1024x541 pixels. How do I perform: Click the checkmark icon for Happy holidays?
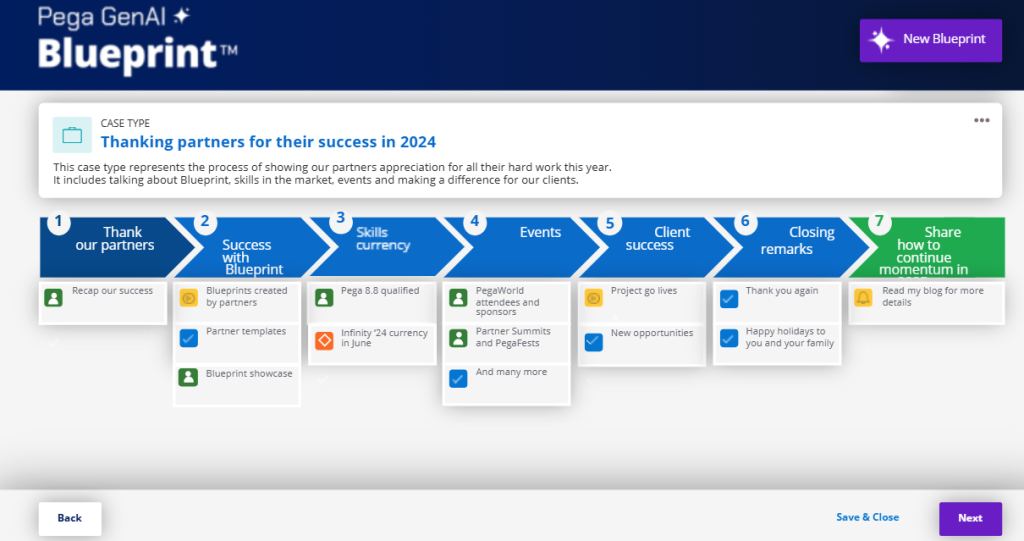click(729, 338)
